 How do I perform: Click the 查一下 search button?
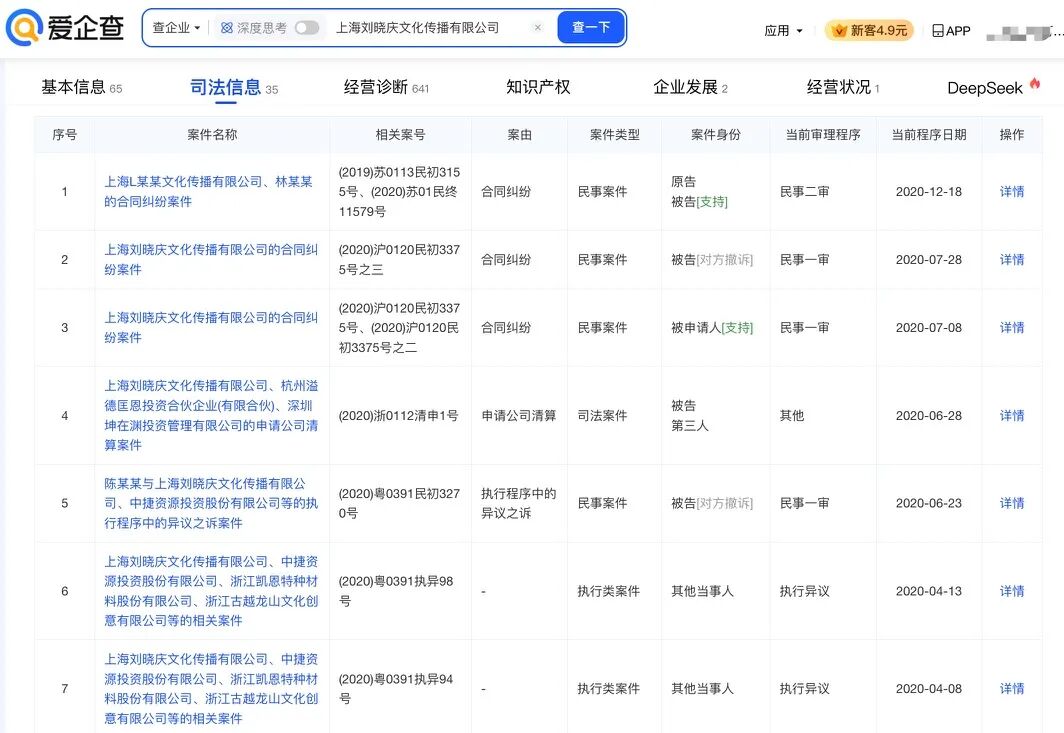pos(591,28)
